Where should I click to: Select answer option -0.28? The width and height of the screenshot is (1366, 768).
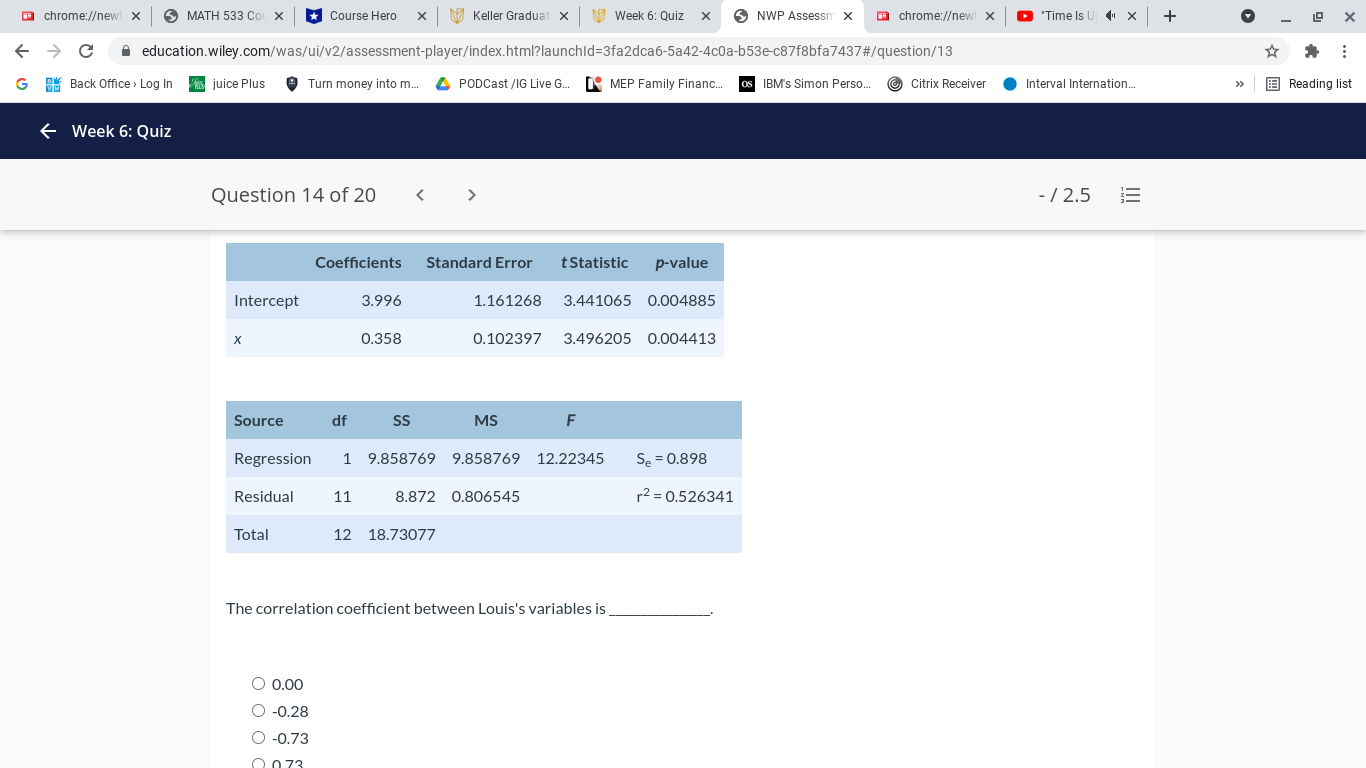[258, 711]
